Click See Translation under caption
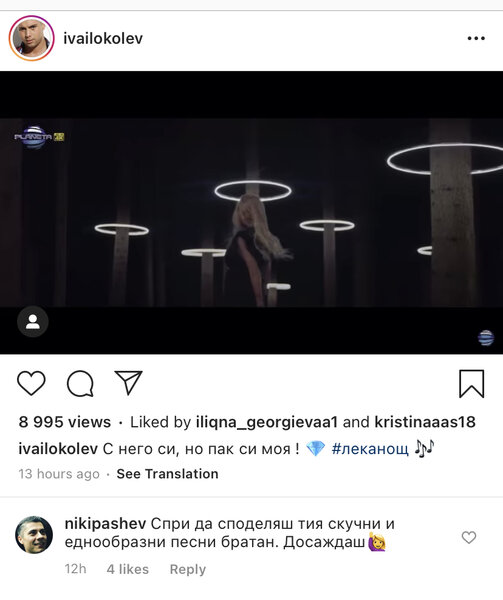The image size is (503, 600). [168, 474]
